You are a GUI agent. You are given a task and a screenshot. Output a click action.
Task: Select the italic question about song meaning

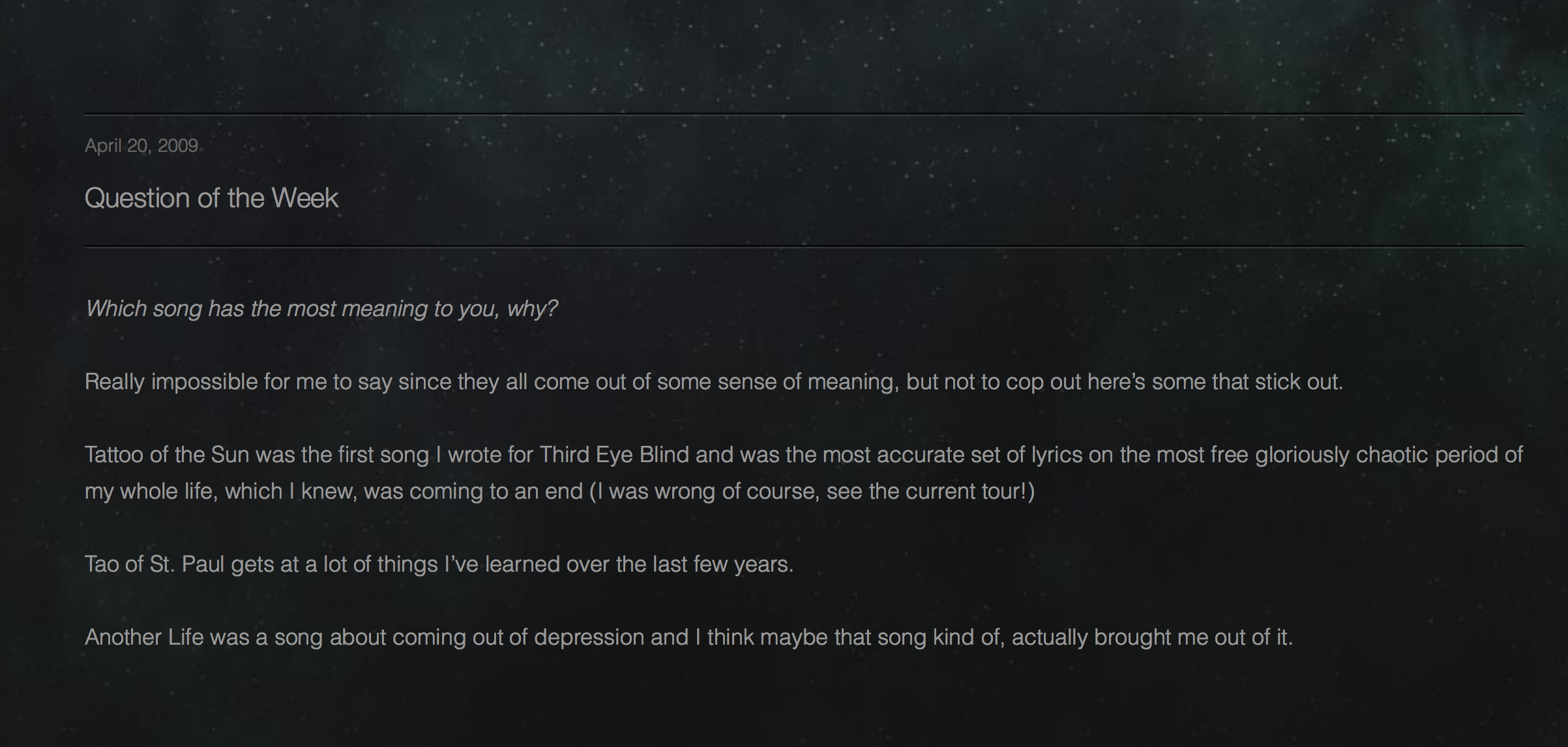click(x=321, y=308)
